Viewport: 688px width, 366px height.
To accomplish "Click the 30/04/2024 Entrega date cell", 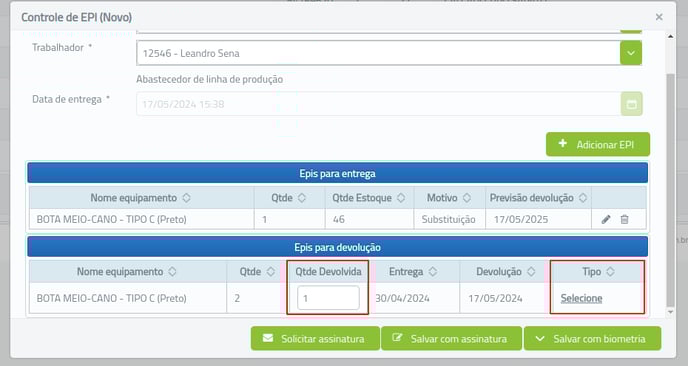I will (x=414, y=298).
